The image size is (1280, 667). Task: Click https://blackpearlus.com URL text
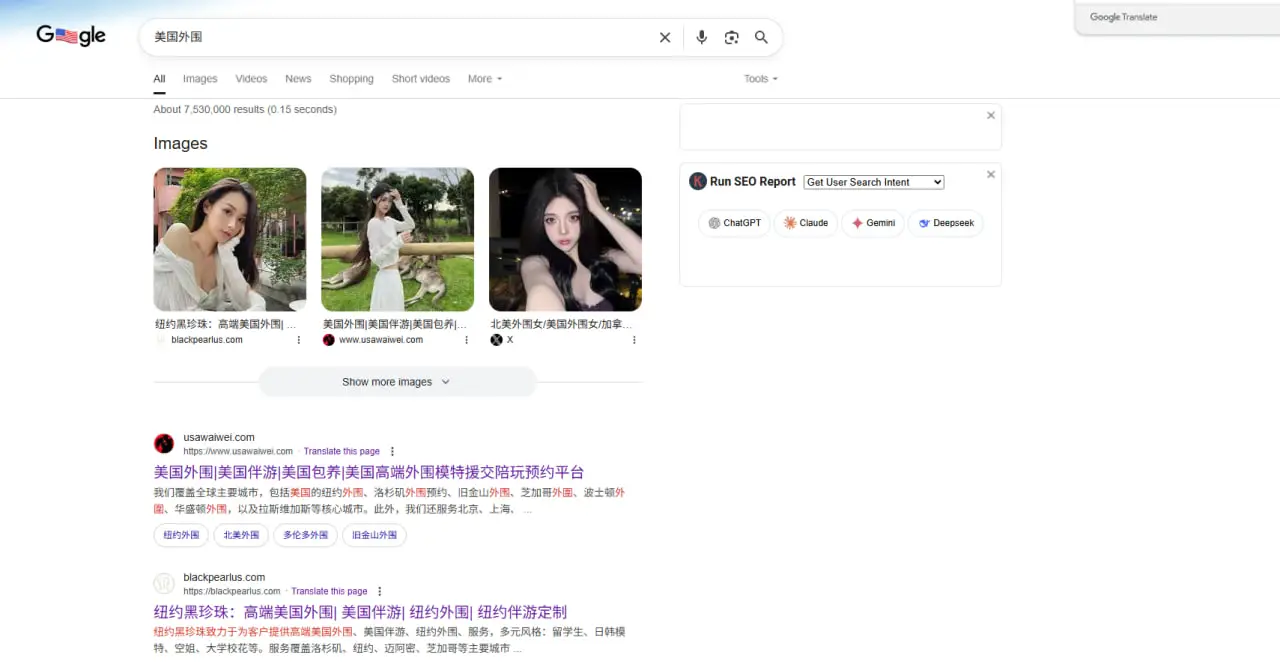tap(232, 591)
